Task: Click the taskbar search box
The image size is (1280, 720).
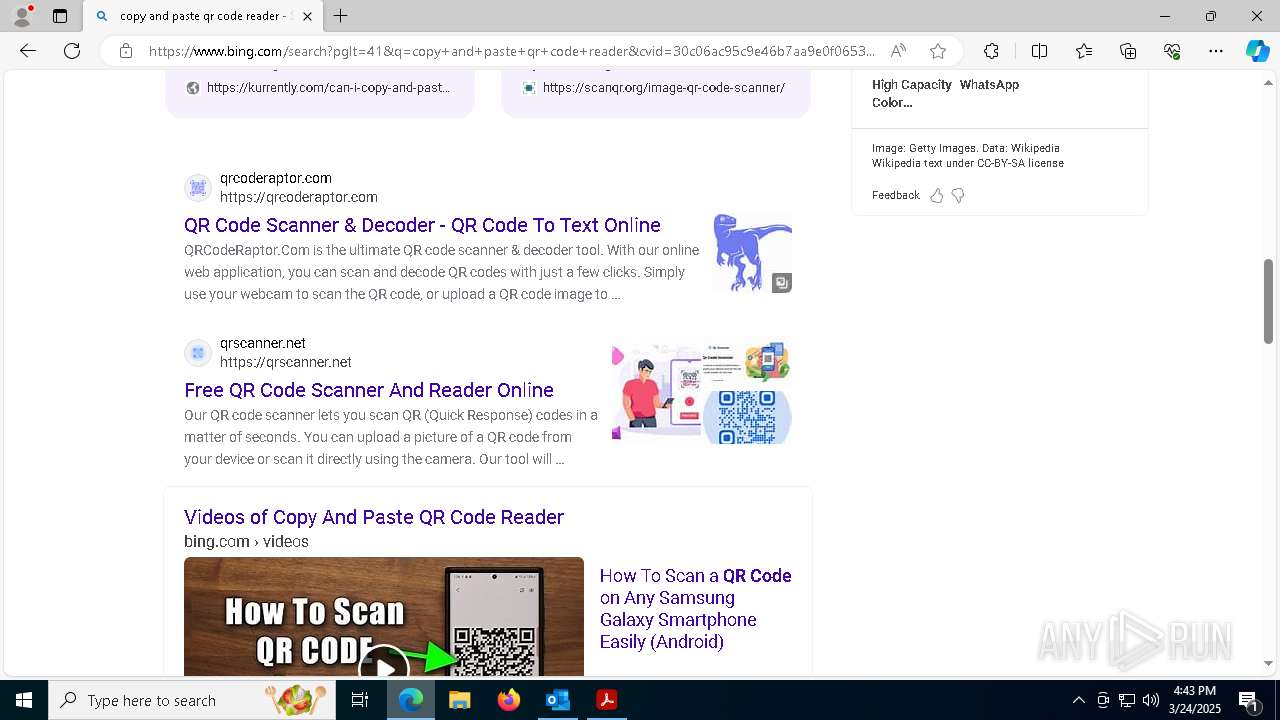Action: 192,700
